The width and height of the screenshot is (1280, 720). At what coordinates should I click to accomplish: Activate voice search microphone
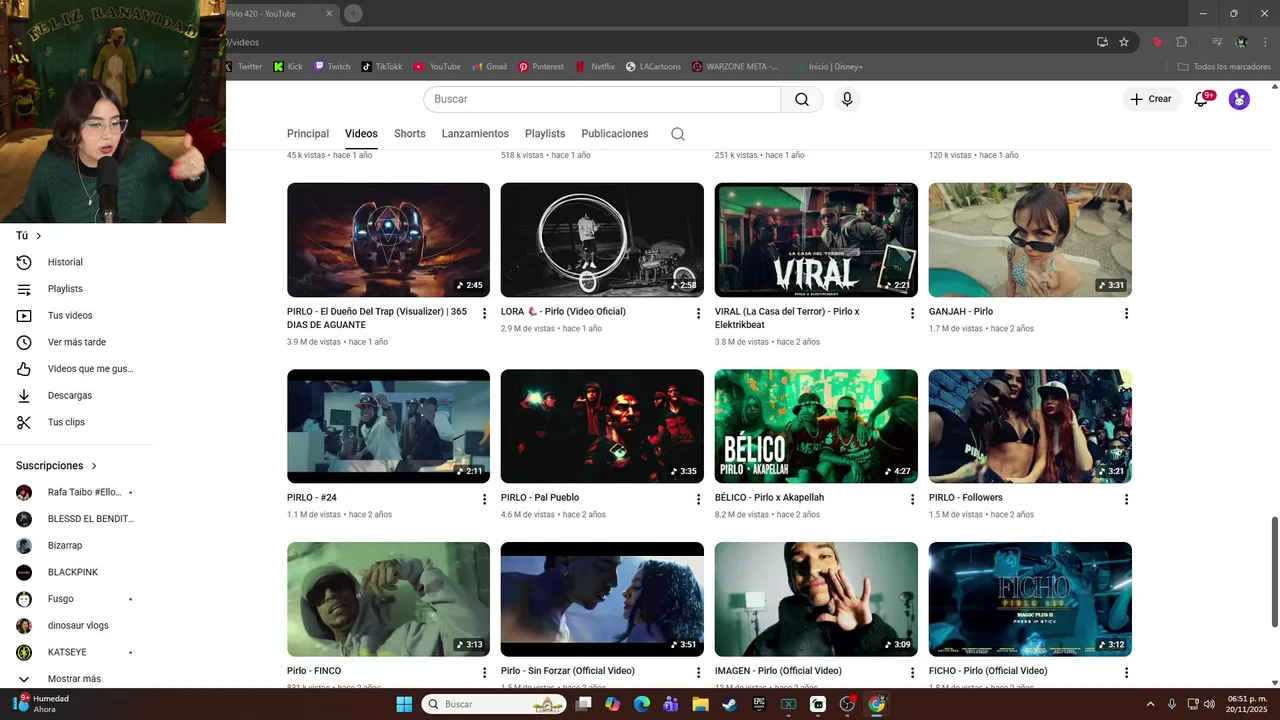click(847, 99)
